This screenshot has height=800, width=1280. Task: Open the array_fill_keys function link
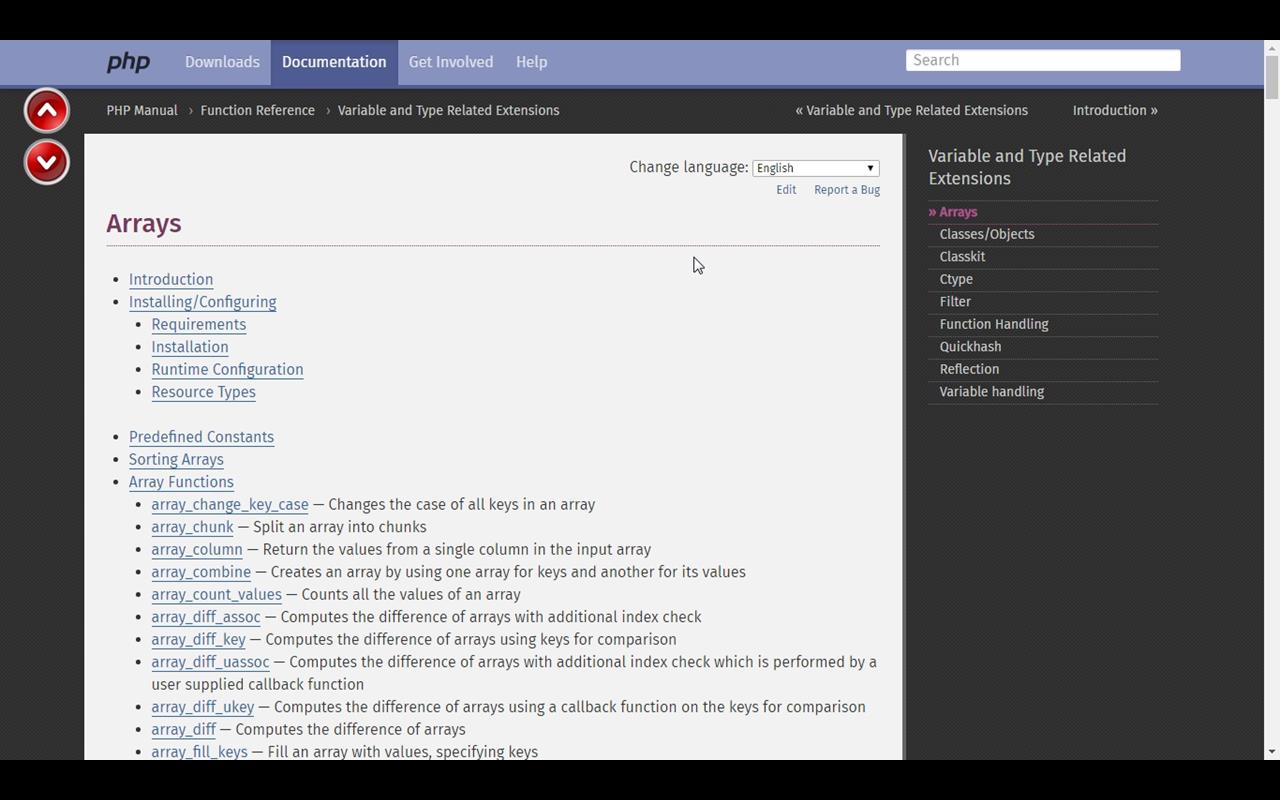coord(199,752)
